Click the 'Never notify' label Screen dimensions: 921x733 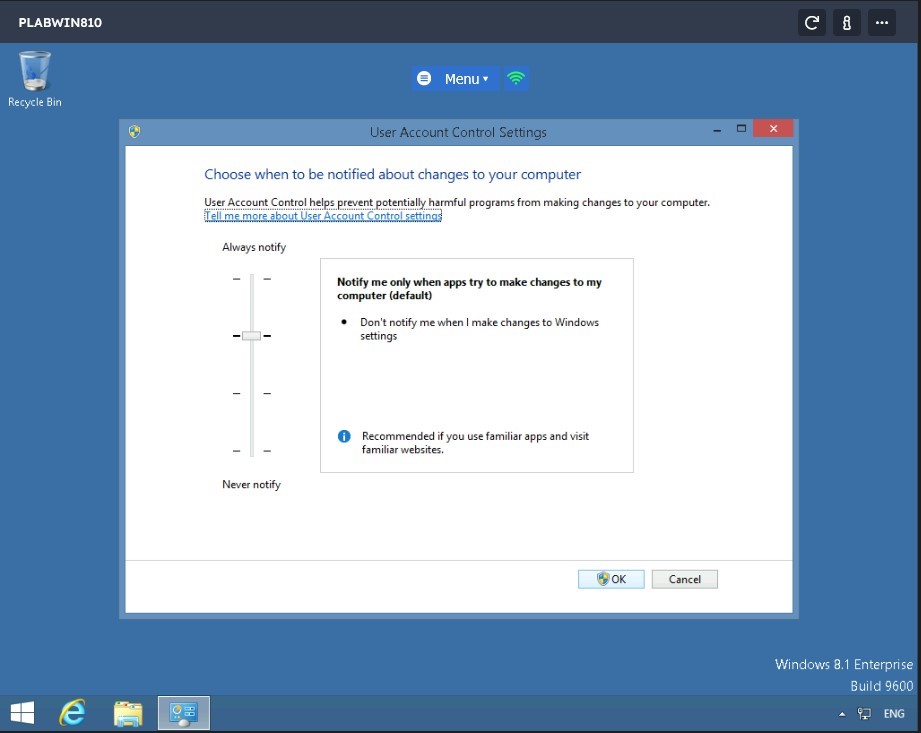coord(251,485)
